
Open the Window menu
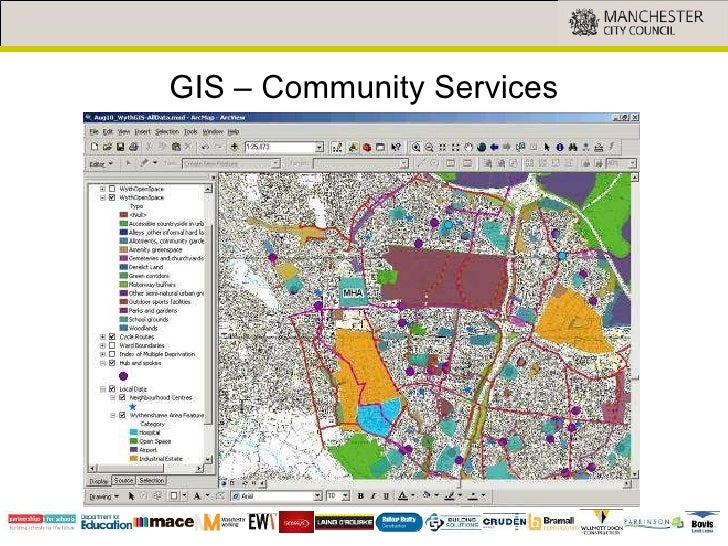(213, 132)
